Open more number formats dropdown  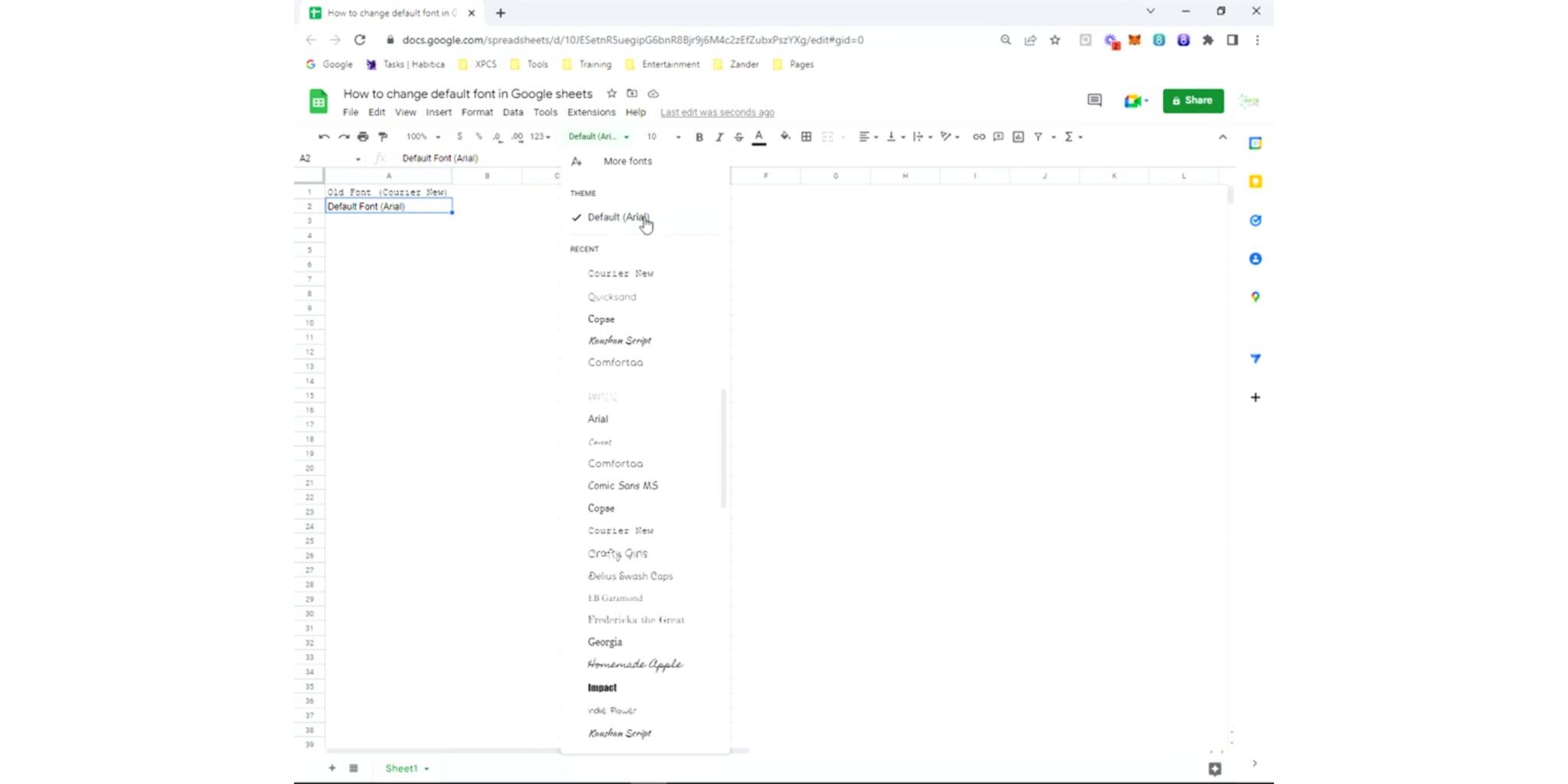[540, 137]
